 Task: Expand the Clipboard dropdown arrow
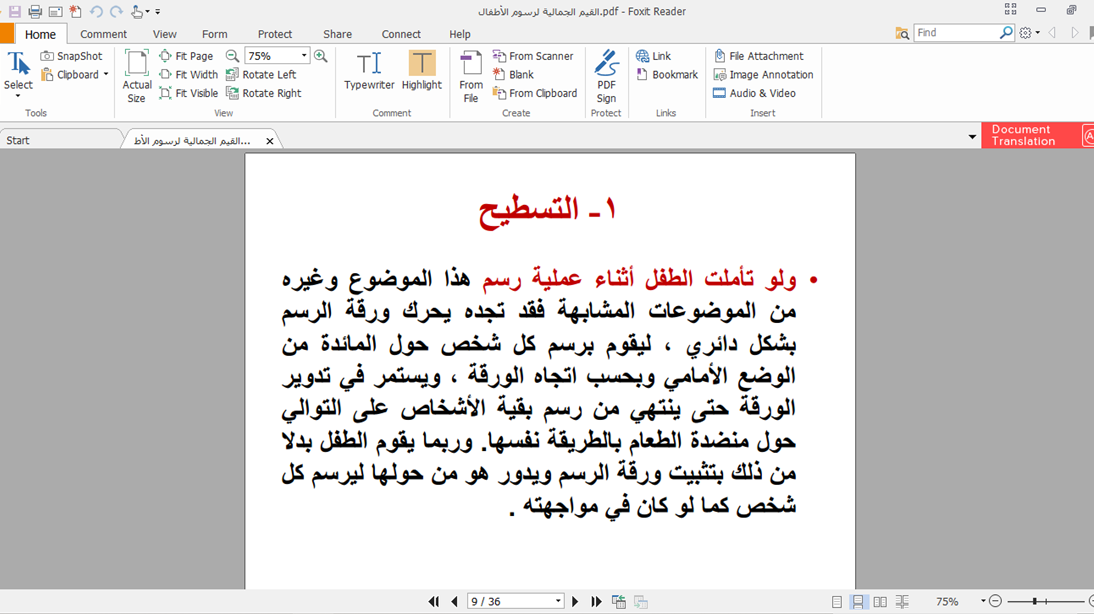coord(106,75)
